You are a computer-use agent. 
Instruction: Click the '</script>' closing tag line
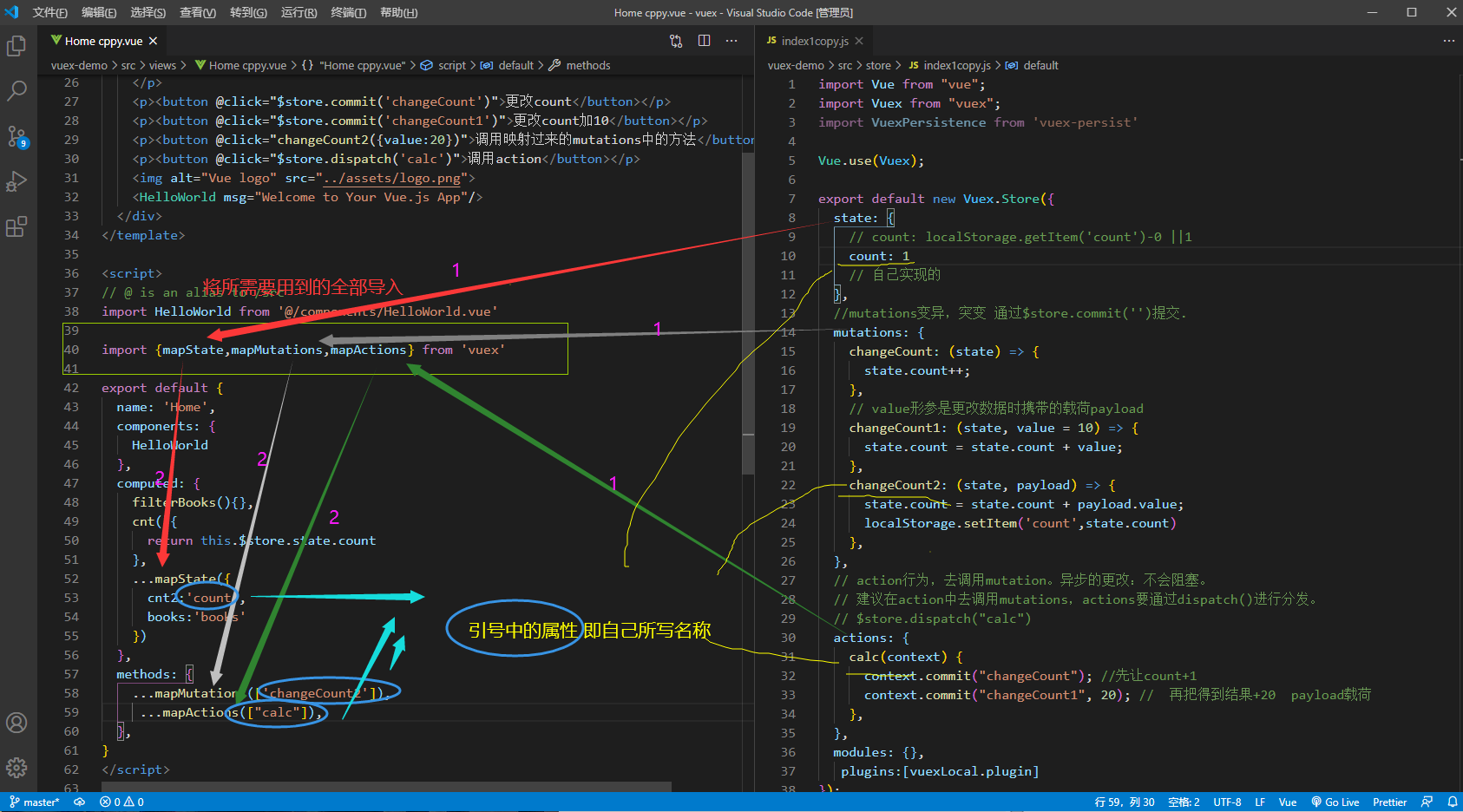[135, 769]
